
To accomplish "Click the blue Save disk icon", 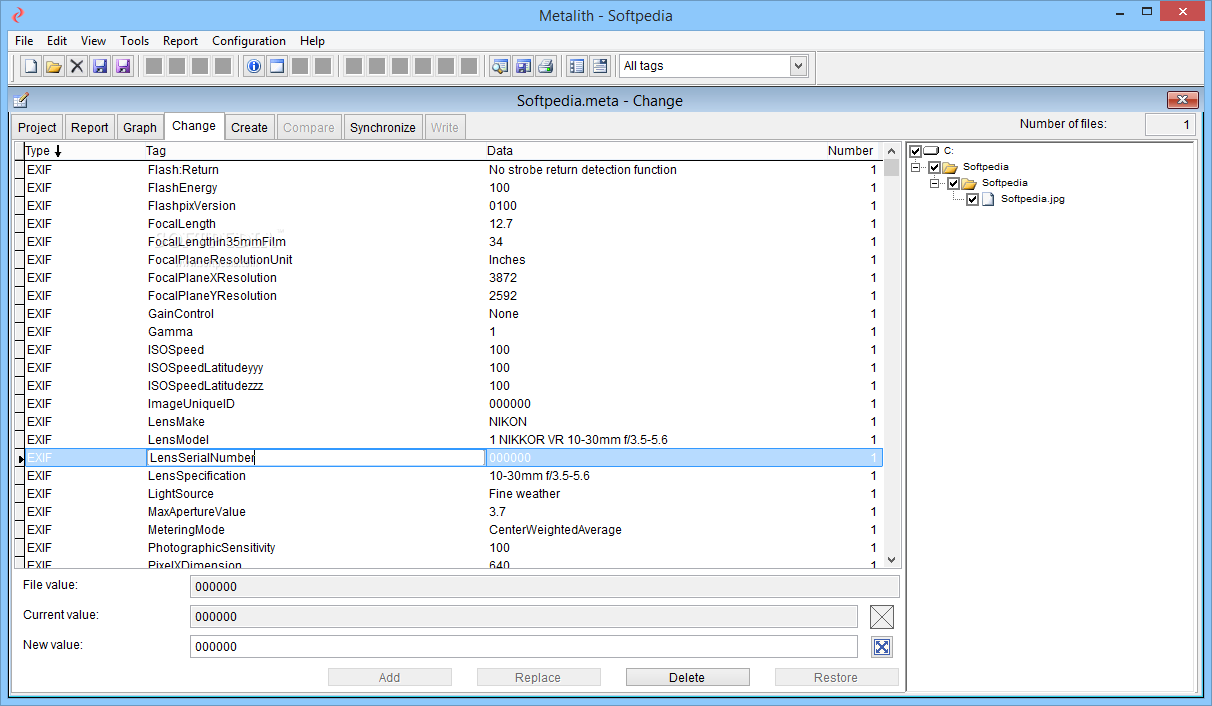I will [x=100, y=66].
